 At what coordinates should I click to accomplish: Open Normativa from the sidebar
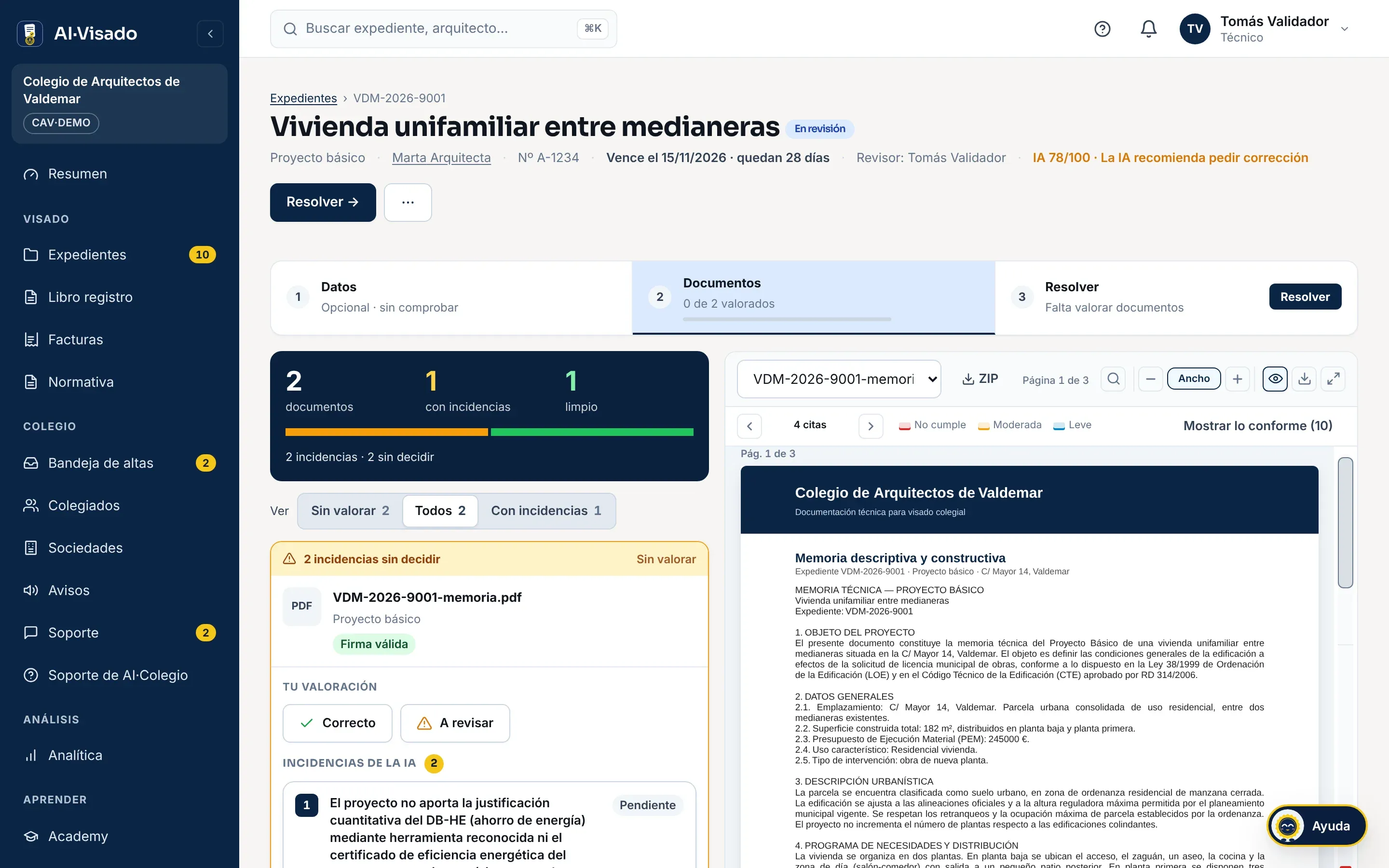tap(120, 382)
